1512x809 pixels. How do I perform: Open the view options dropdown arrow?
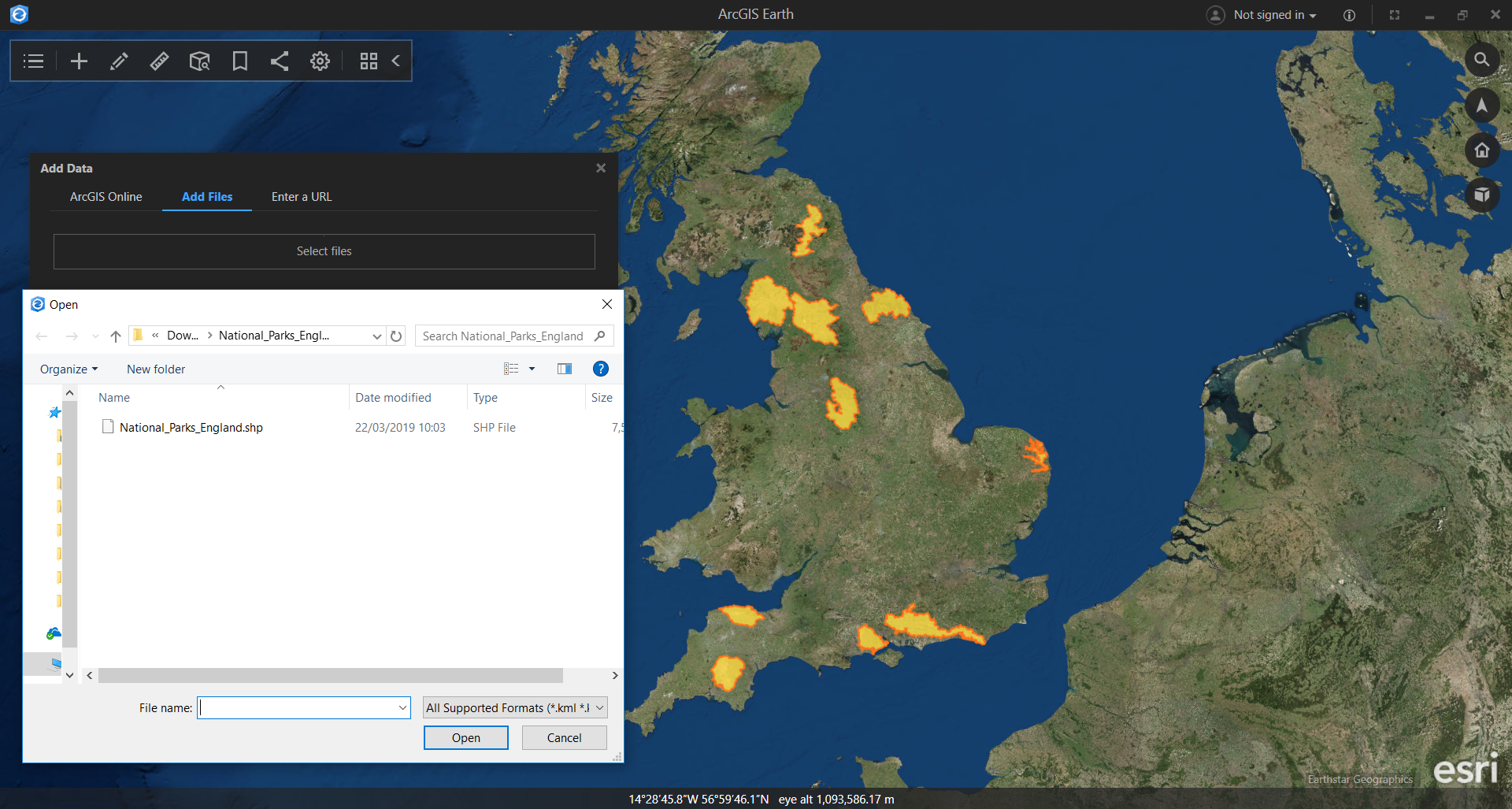532,369
